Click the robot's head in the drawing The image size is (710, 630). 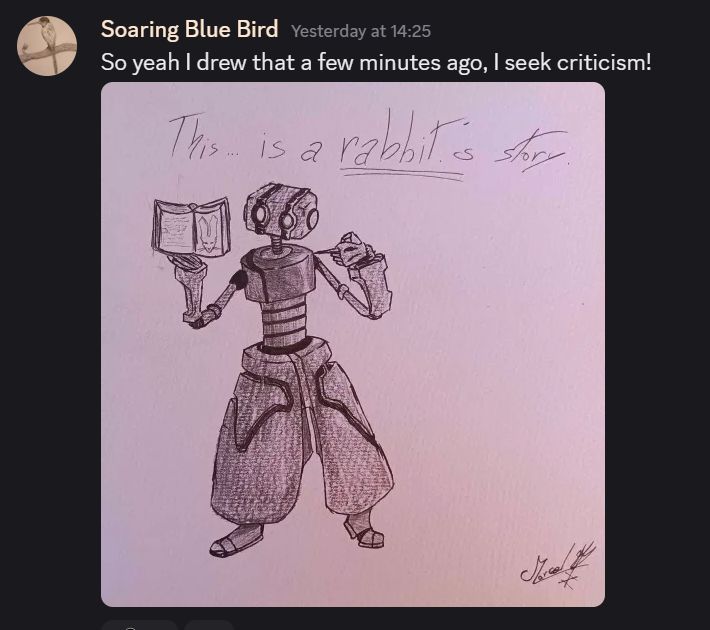(x=281, y=210)
